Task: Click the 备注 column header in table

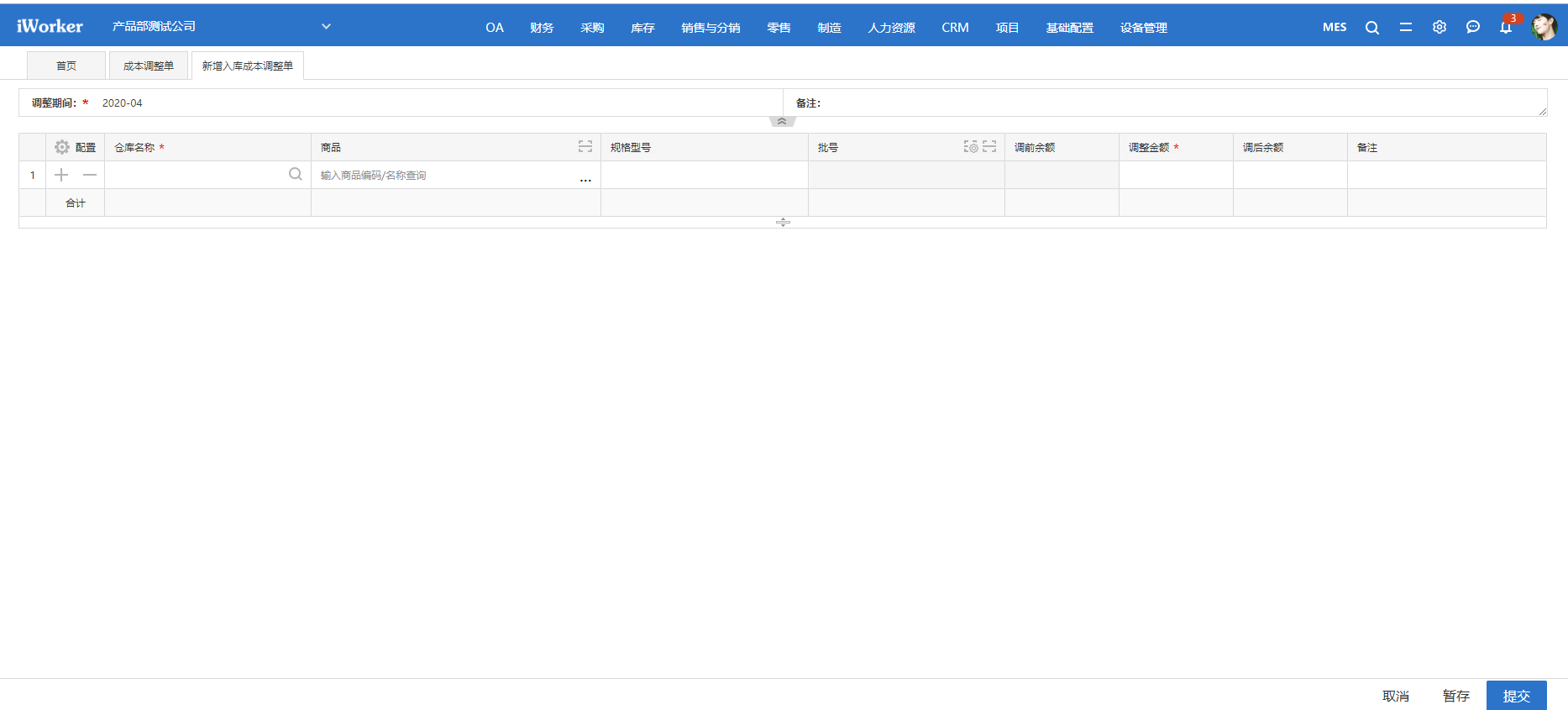Action: (x=1446, y=147)
